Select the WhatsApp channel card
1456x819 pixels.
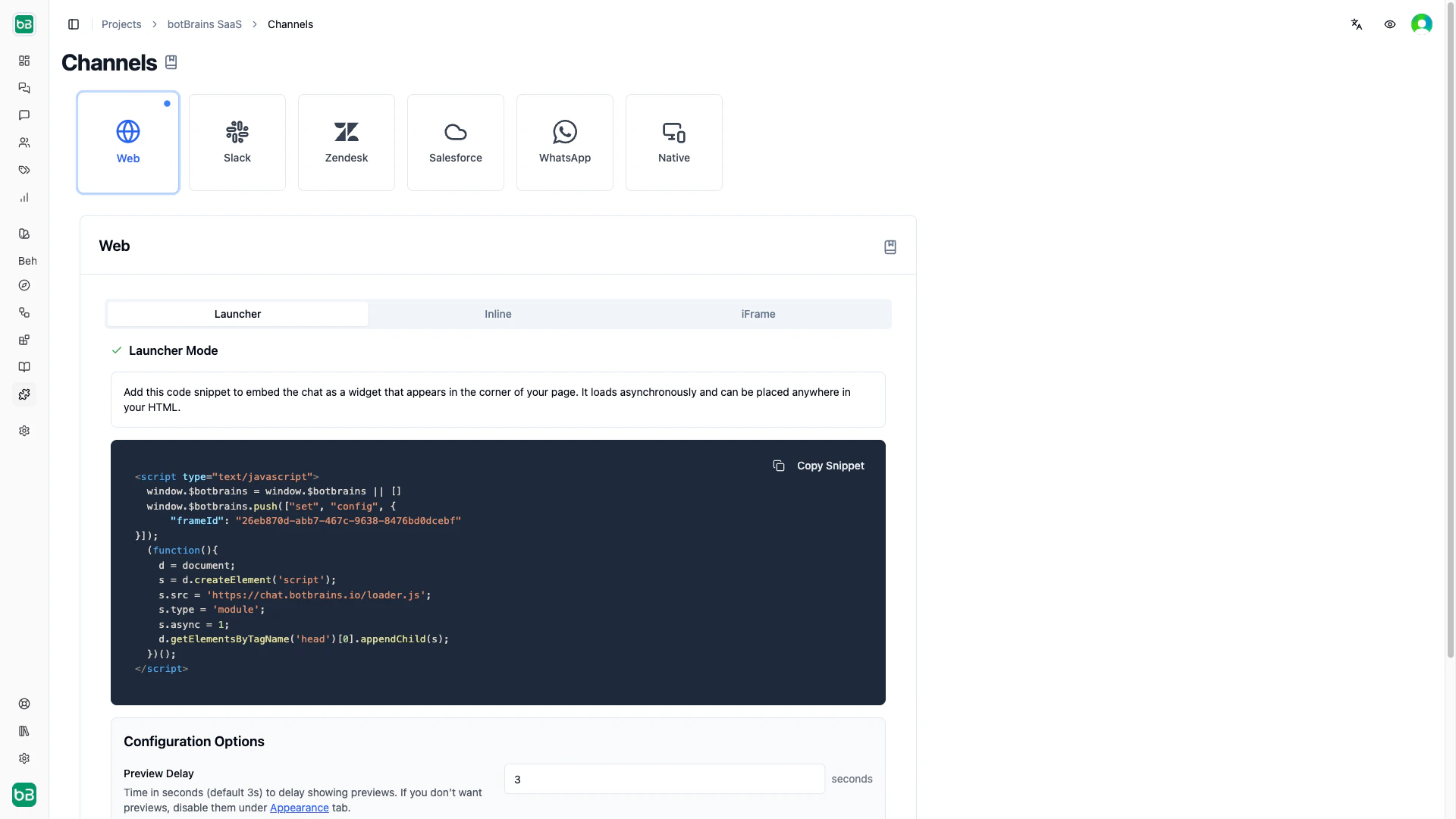point(564,143)
